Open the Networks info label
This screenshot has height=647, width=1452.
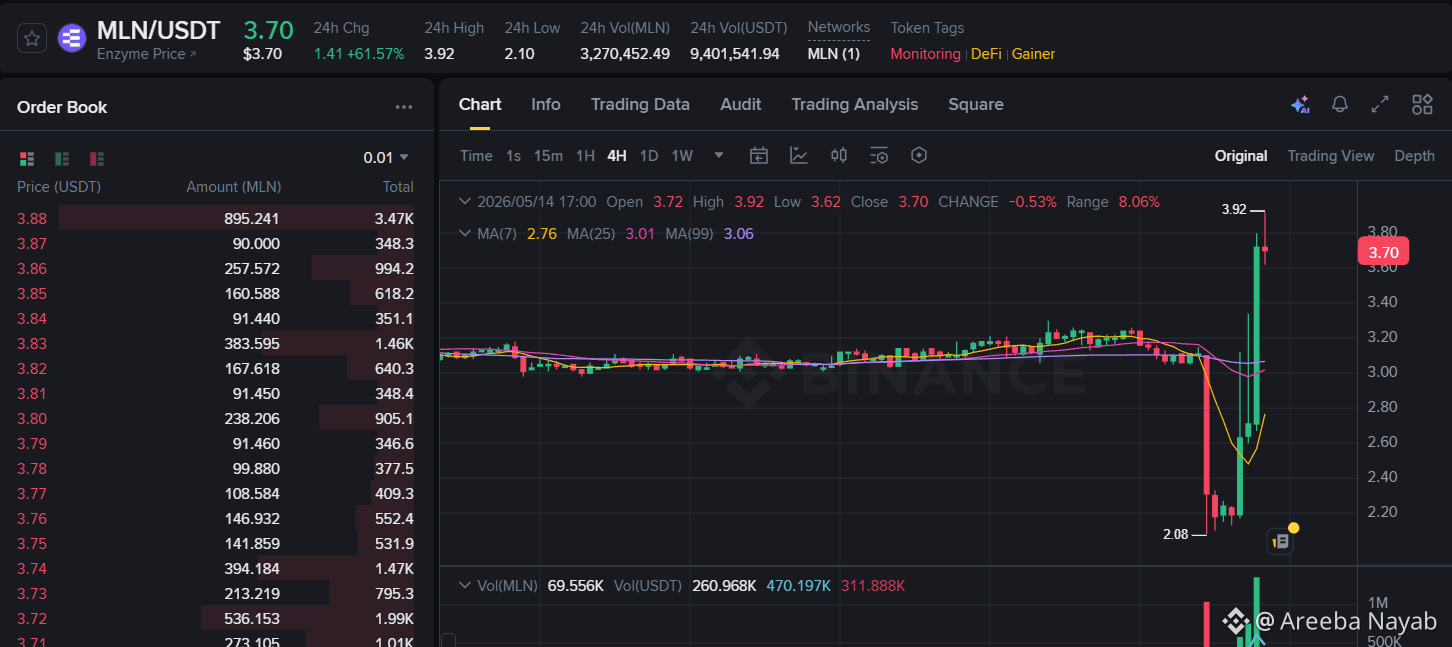pyautogui.click(x=839, y=28)
